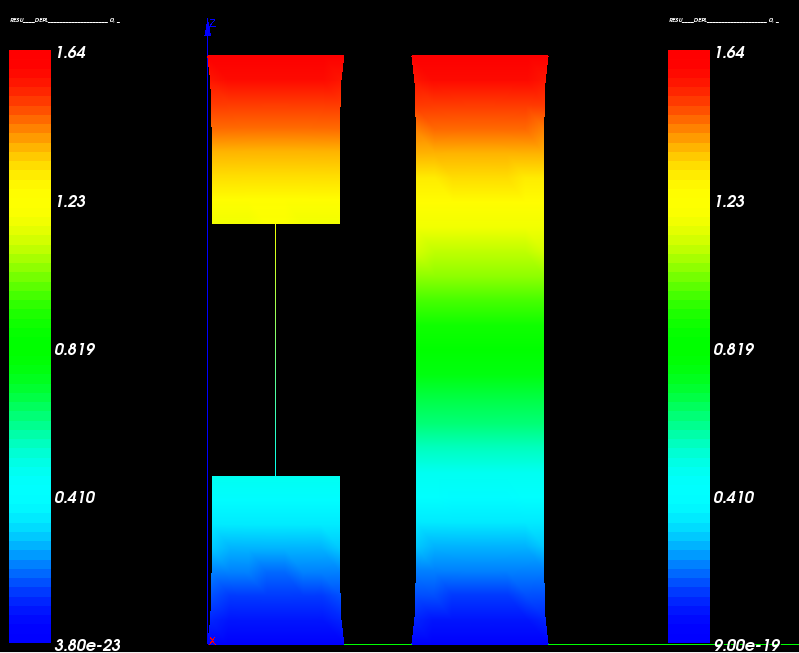Select the 3.80e-23 minimum value label
The image size is (799, 653).
[x=87, y=645]
